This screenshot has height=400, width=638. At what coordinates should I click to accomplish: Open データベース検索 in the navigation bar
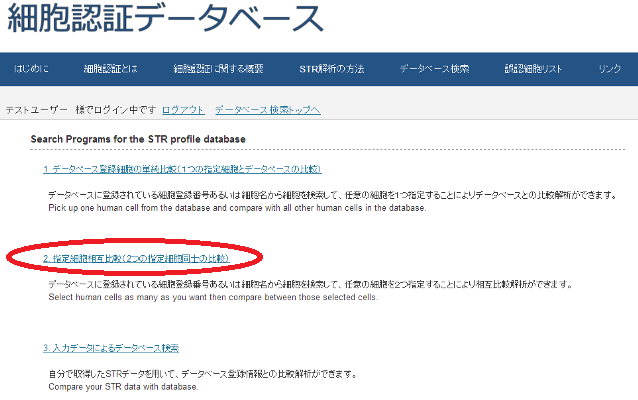tap(434, 69)
